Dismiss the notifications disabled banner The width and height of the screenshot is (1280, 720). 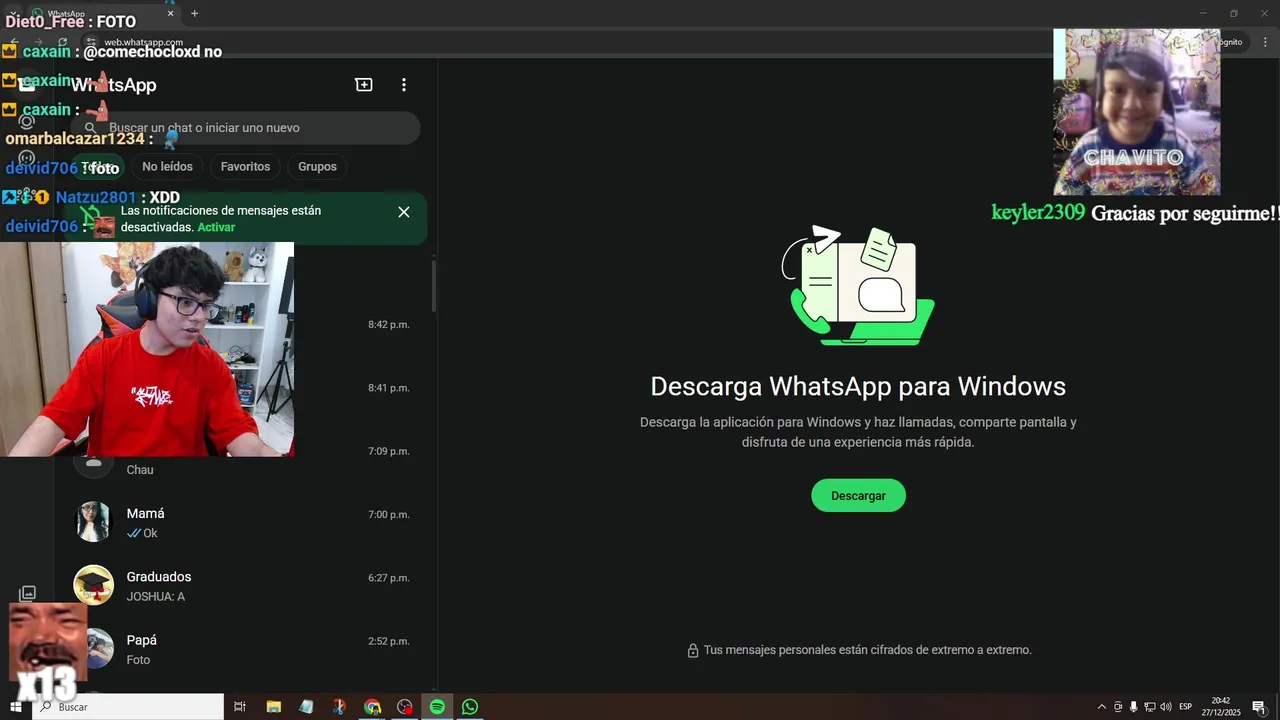(x=404, y=212)
